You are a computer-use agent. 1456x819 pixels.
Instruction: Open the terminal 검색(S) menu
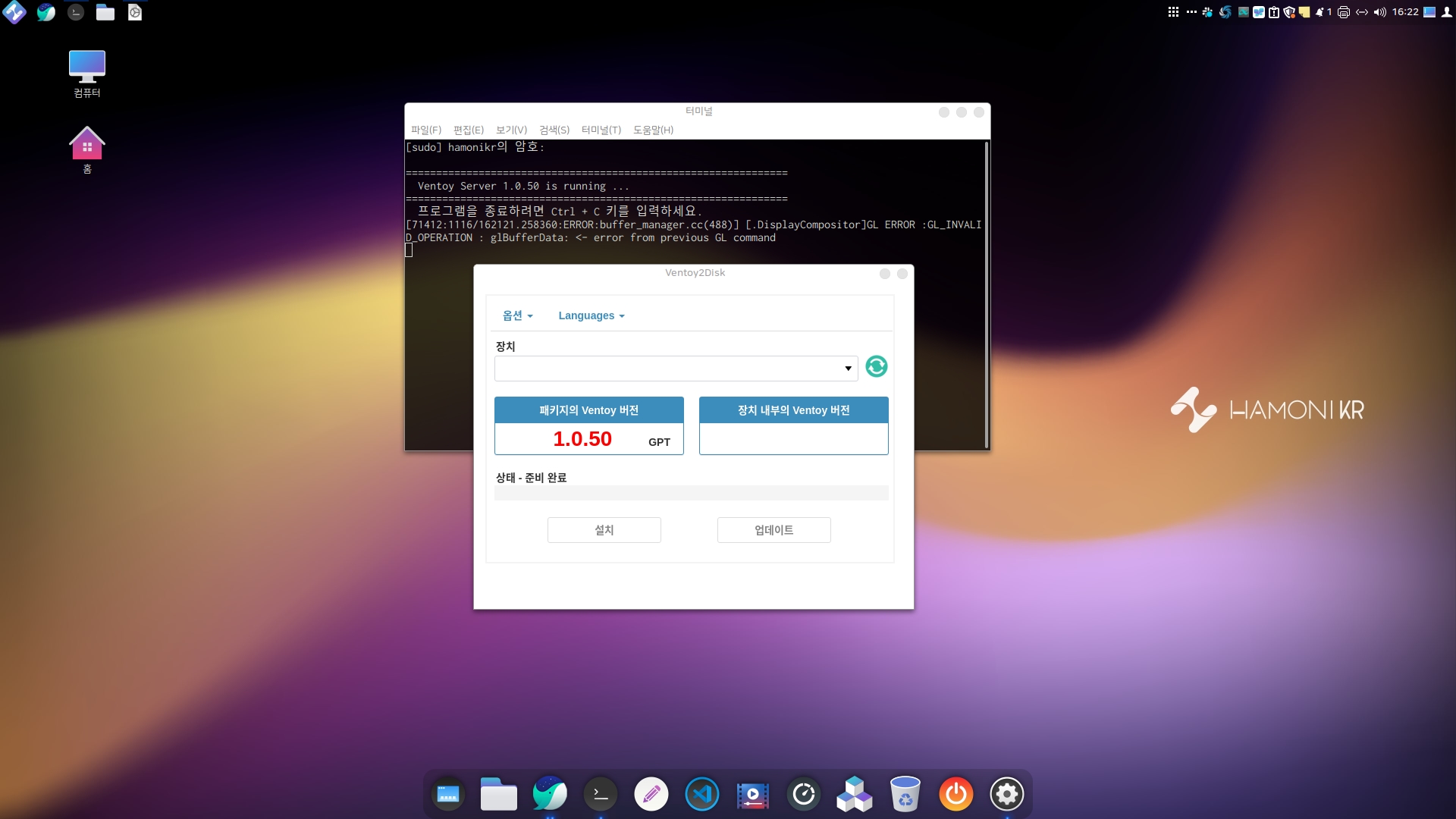point(554,130)
